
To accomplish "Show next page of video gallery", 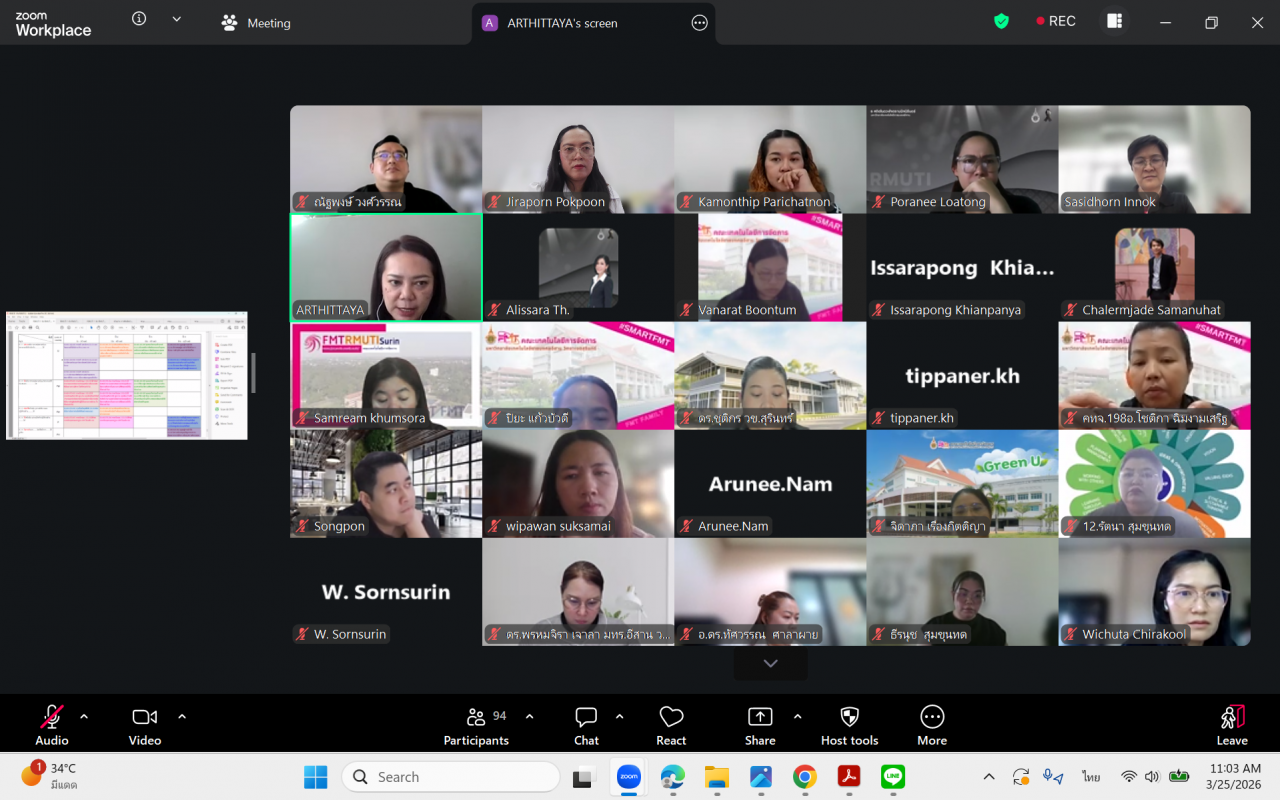I will [x=770, y=664].
